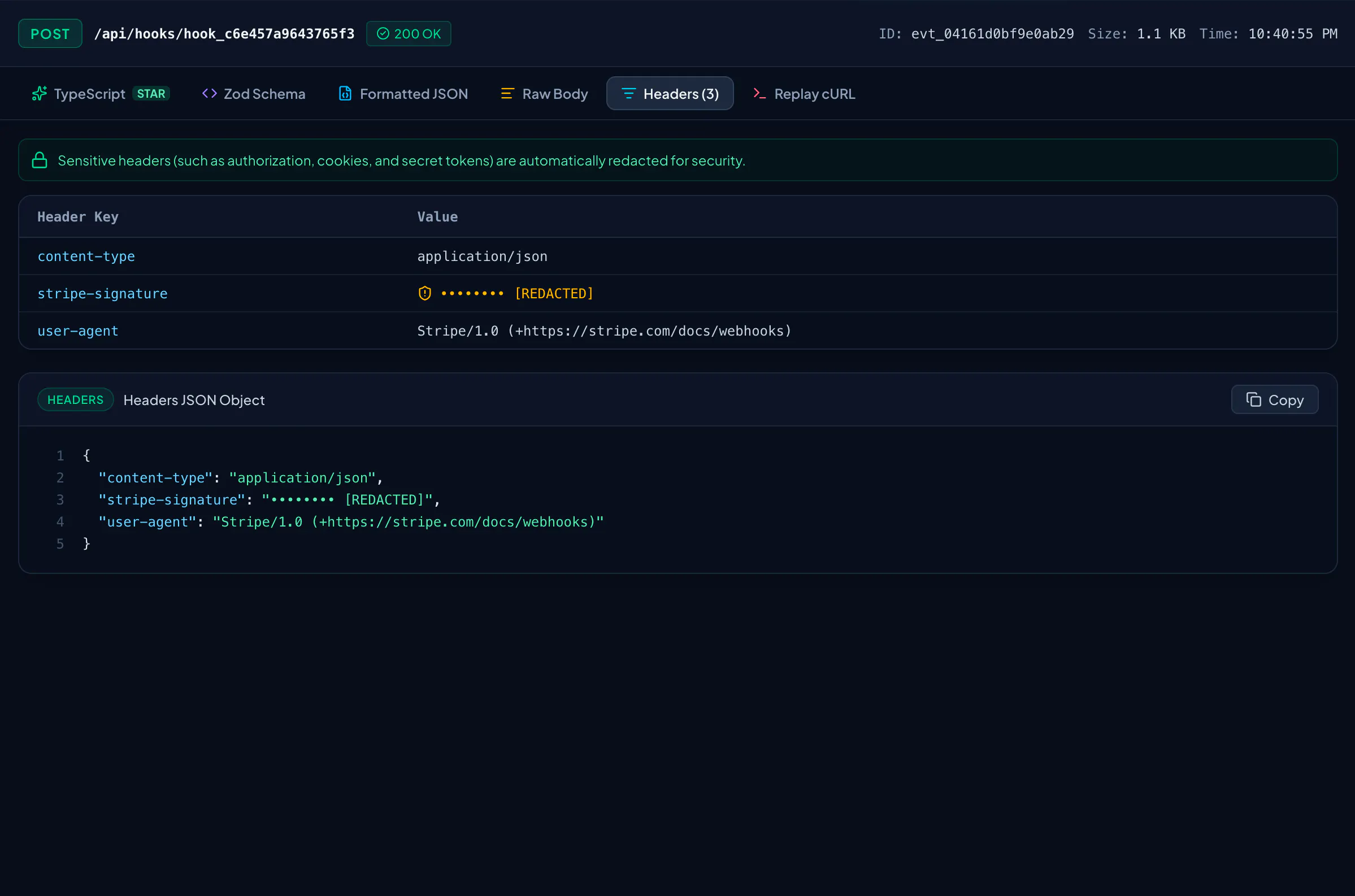Click the Stripe/1.0 user-agent value in table
The image size is (1355, 896).
(605, 331)
